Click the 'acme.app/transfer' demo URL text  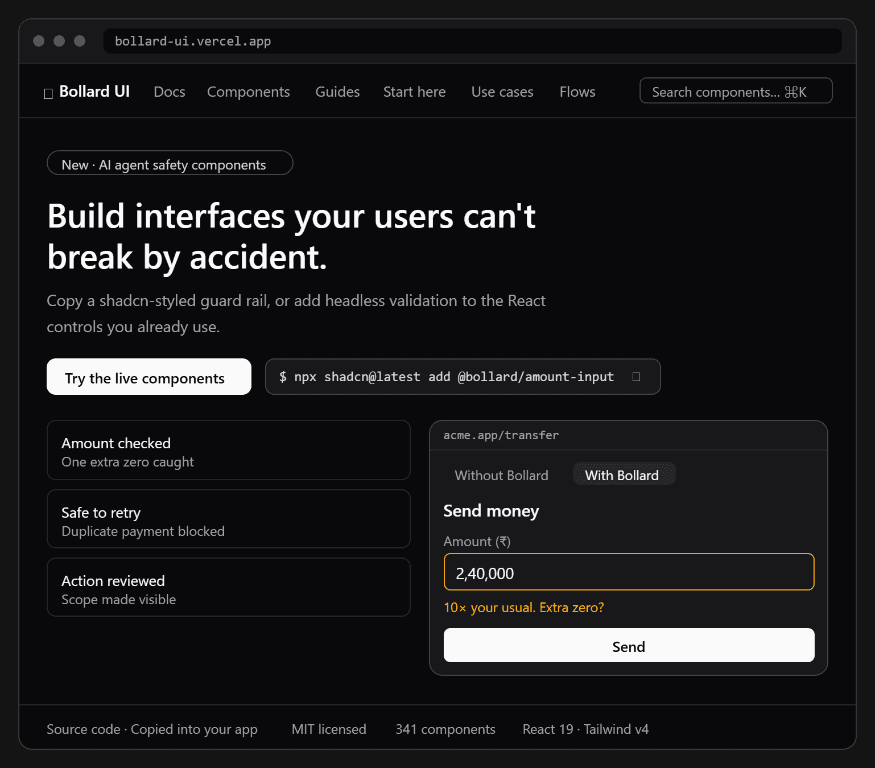tap(501, 435)
